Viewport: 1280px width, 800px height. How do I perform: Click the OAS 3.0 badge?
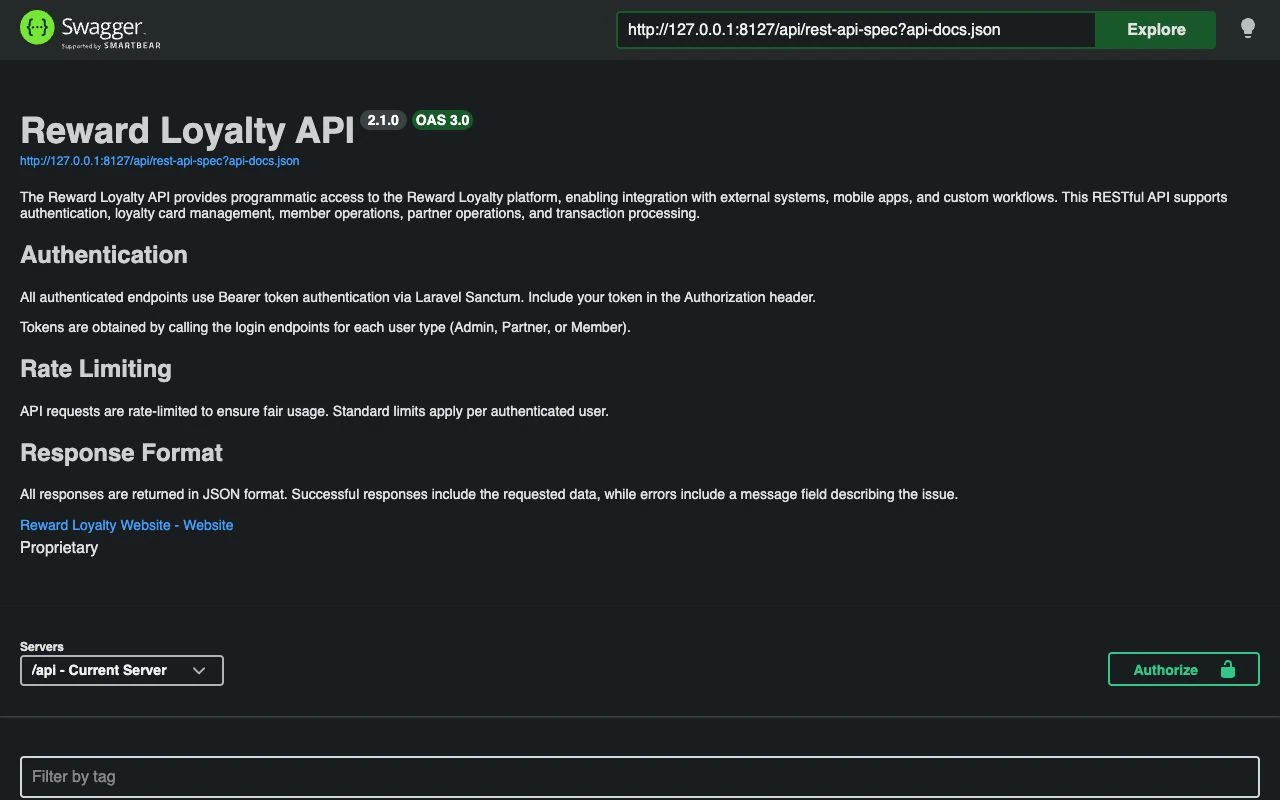coord(443,120)
